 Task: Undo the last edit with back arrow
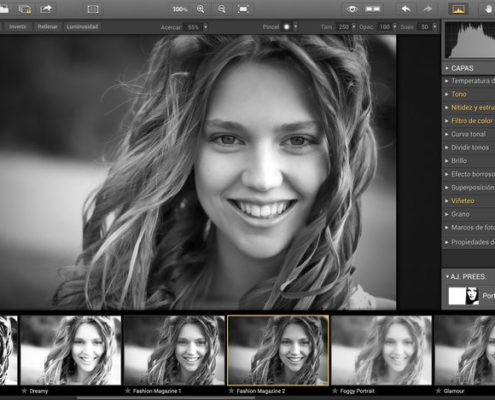pyautogui.click(x=406, y=9)
